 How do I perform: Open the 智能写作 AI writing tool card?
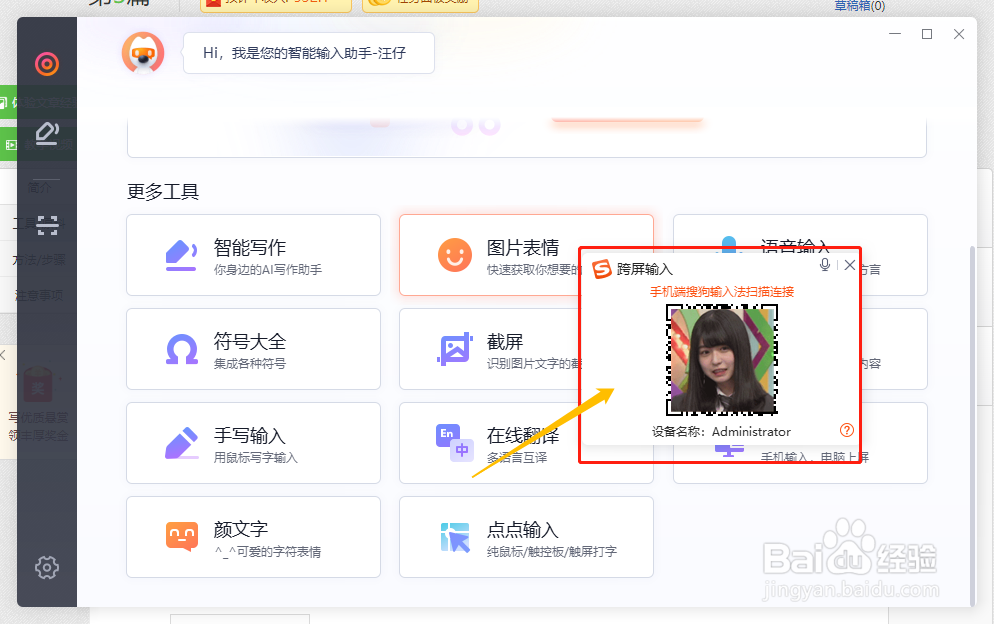(x=253, y=255)
